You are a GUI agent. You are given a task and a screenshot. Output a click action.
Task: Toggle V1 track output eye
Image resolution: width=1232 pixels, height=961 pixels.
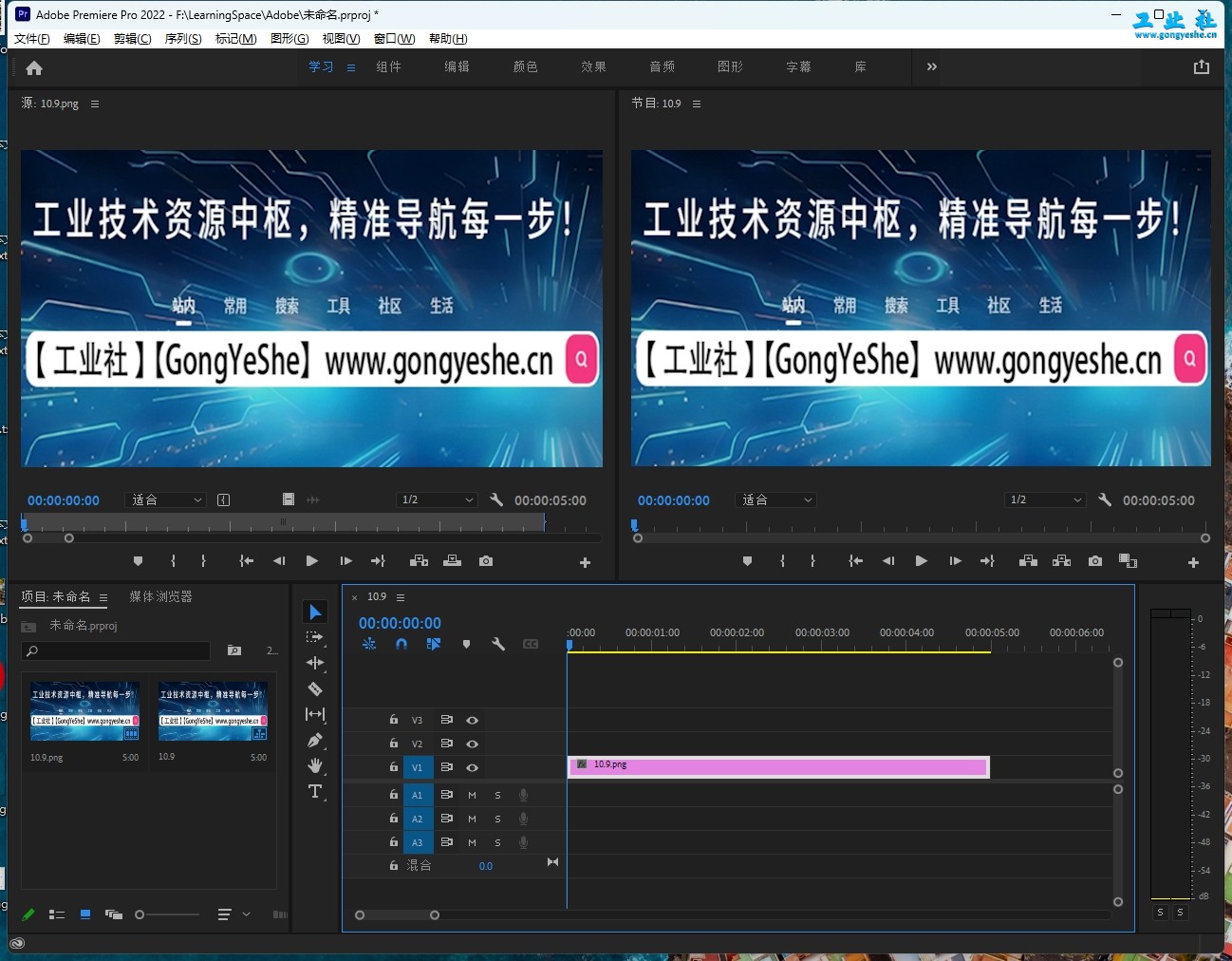pos(472,767)
